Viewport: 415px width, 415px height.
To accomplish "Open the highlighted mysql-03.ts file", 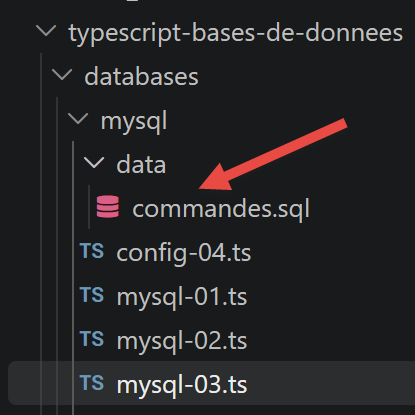I will [182, 386].
